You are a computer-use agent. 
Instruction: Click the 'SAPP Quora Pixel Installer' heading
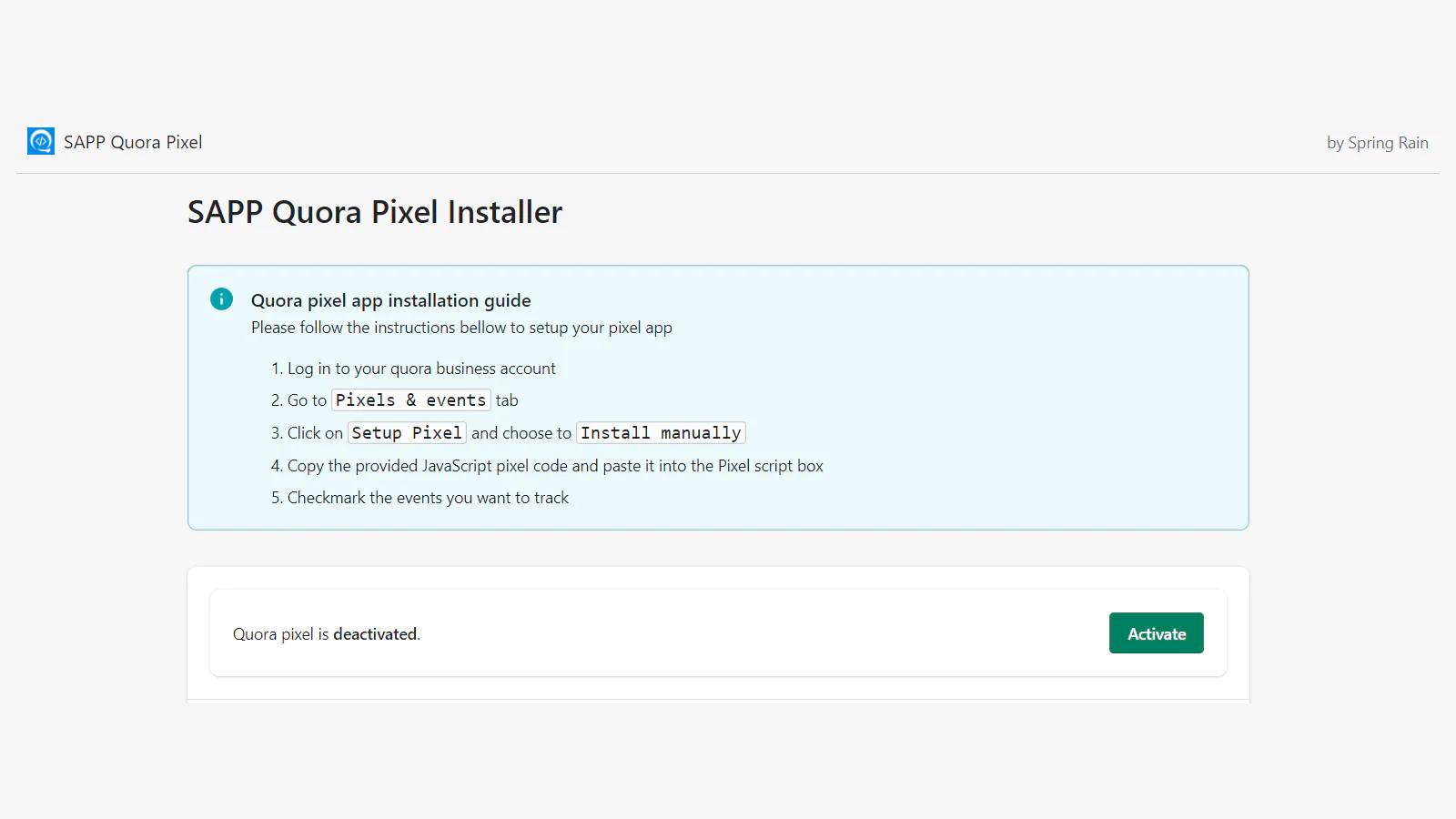tap(375, 212)
